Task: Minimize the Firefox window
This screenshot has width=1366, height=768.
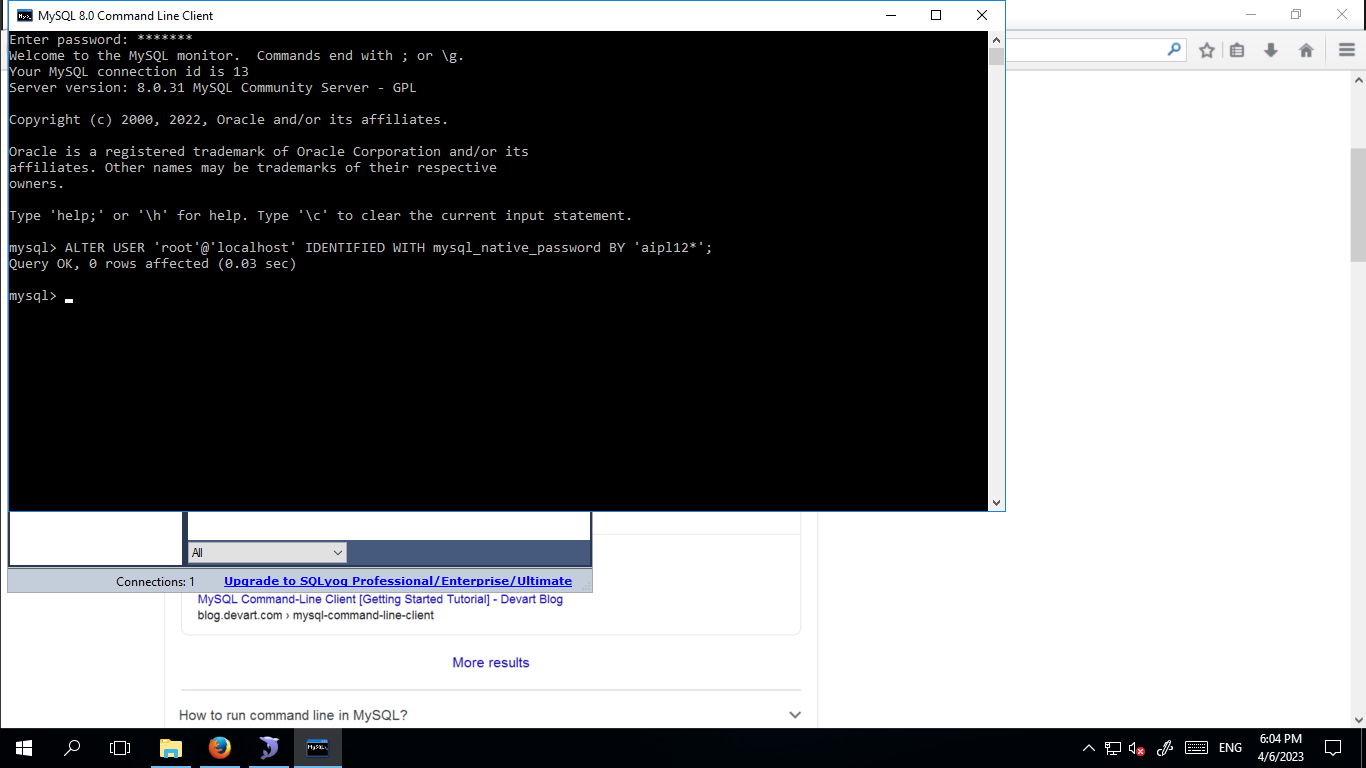Action: click(1250, 14)
